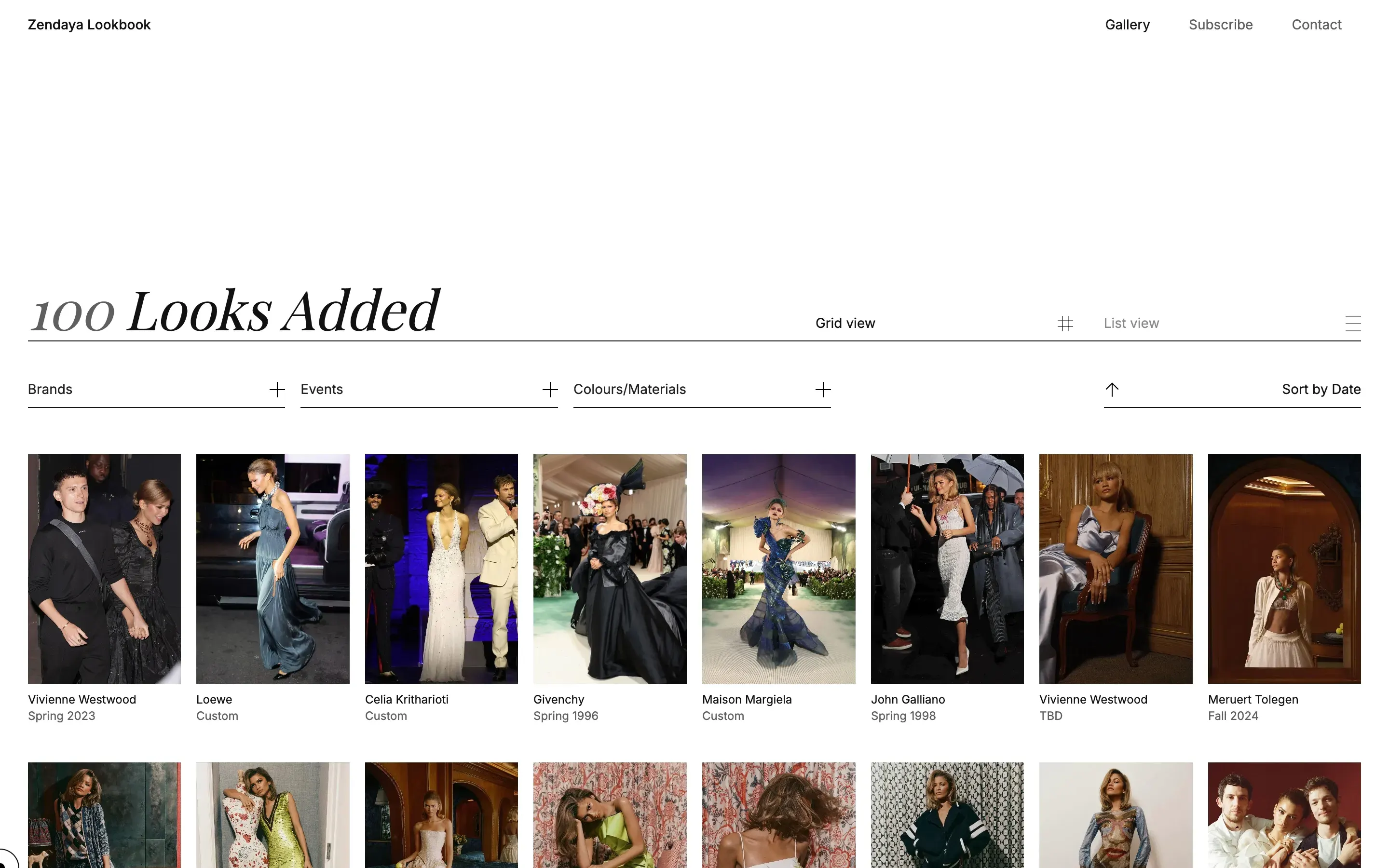Click the Loewe caption link

[214, 699]
